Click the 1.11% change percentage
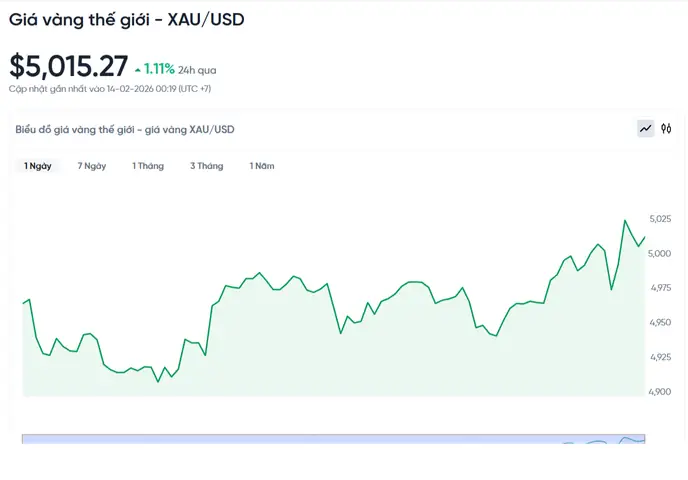 coord(159,69)
